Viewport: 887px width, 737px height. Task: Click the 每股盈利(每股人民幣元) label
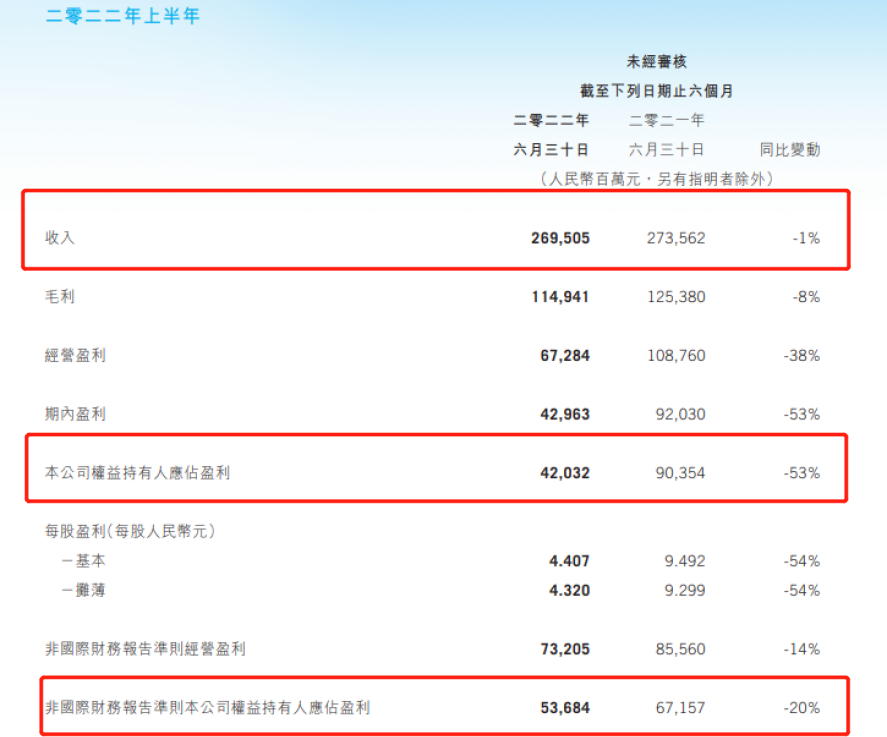tap(130, 531)
